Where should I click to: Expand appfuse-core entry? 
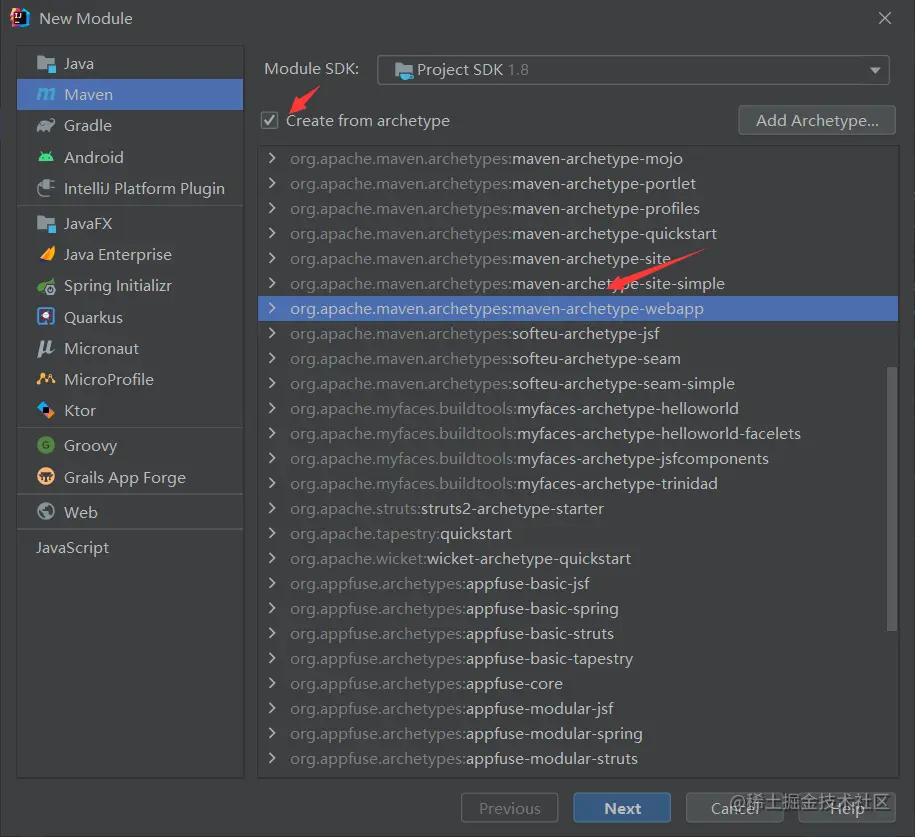coord(271,683)
